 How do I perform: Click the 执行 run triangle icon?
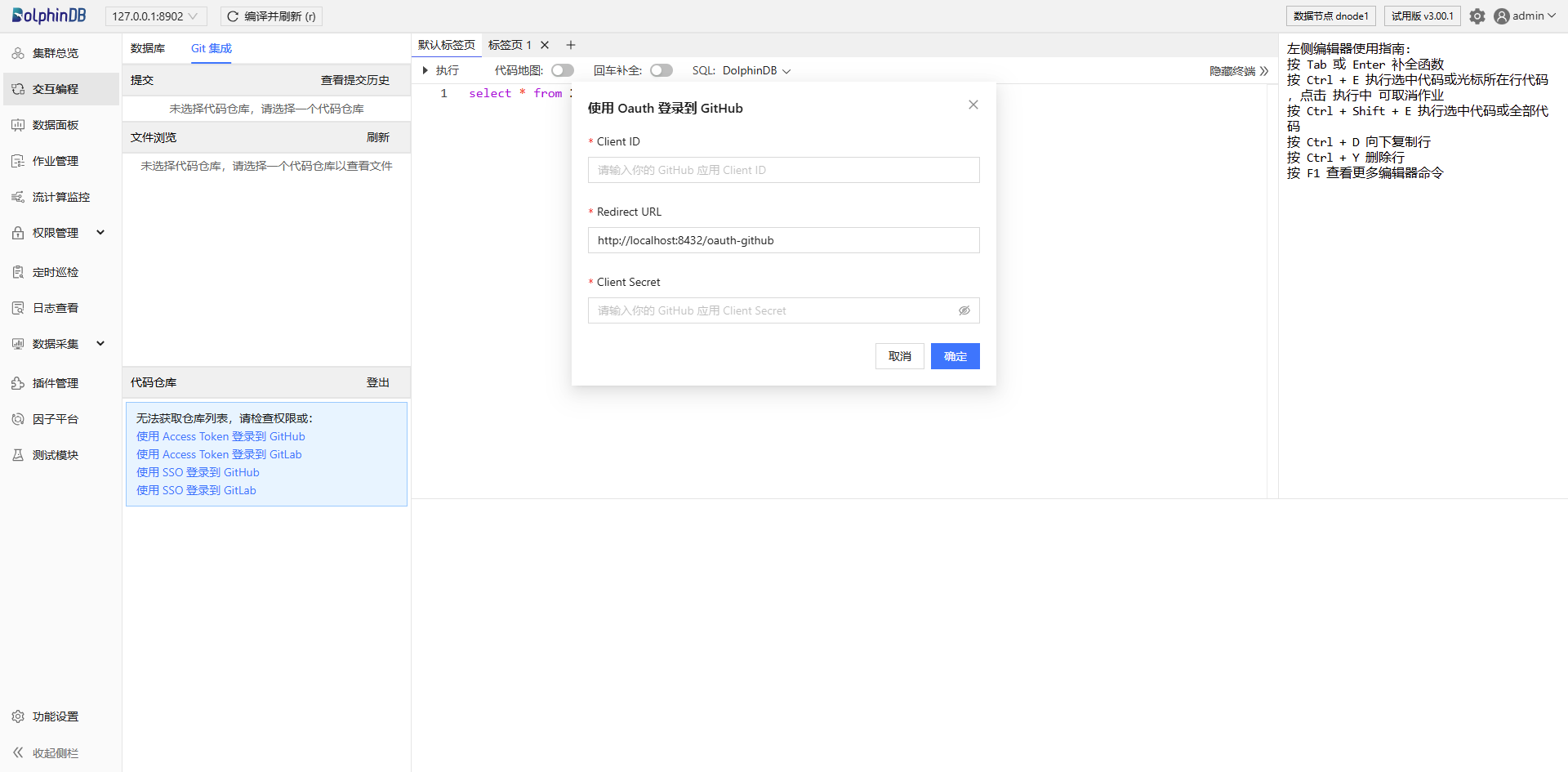tap(425, 70)
